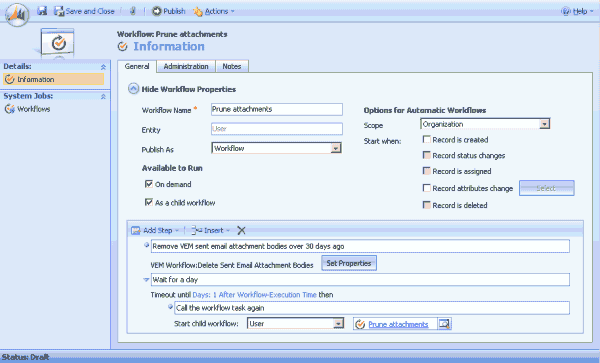The image size is (600, 363).
Task: Open the Prune attachments lookup link
Action: tap(398, 324)
